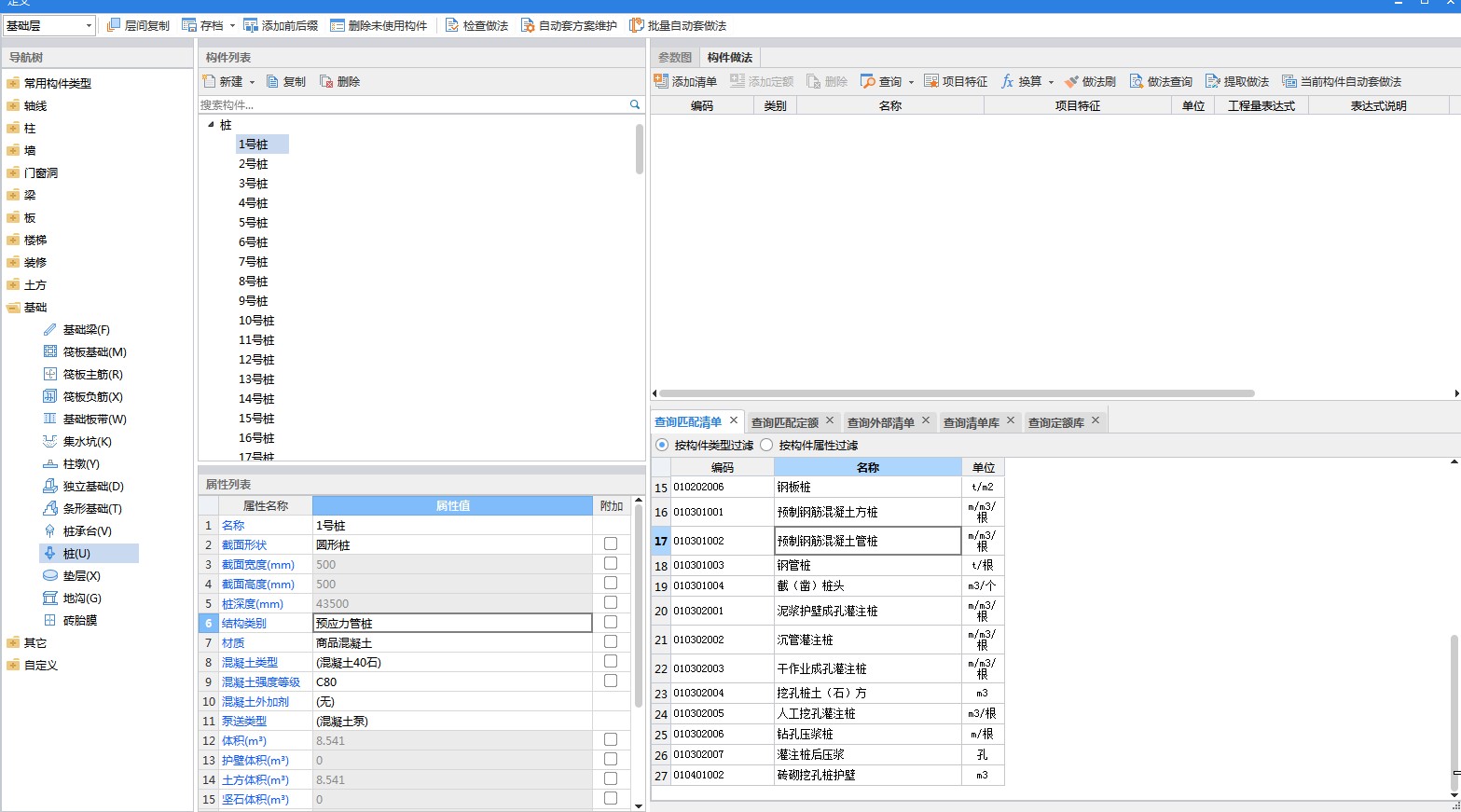Click the 结构类别 value 预应力管桩 field
This screenshot has width=1461, height=812.
pos(452,623)
